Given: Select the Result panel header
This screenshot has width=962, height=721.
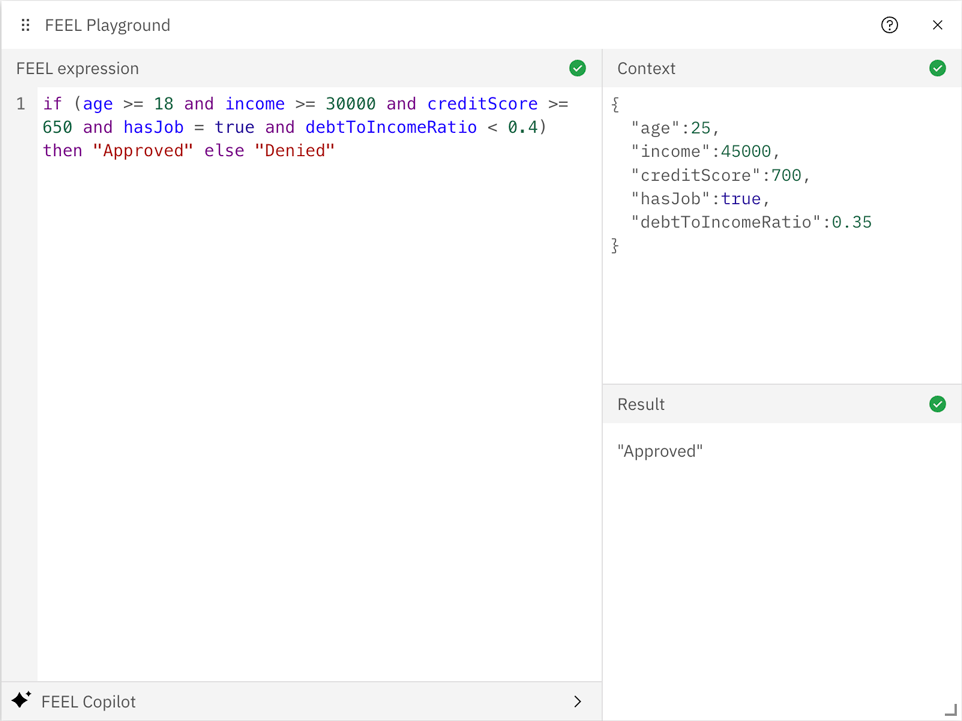Looking at the screenshot, I should tap(640, 404).
